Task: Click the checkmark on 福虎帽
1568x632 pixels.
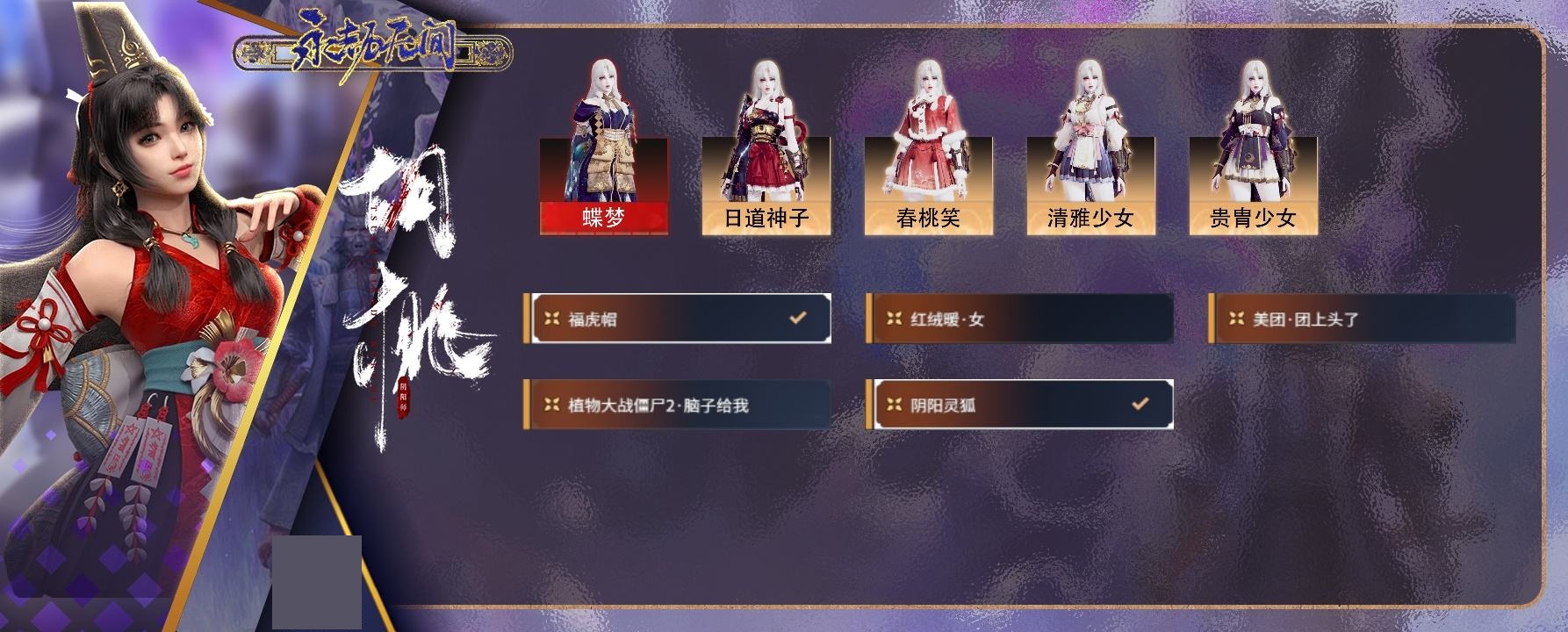Action: click(x=797, y=318)
